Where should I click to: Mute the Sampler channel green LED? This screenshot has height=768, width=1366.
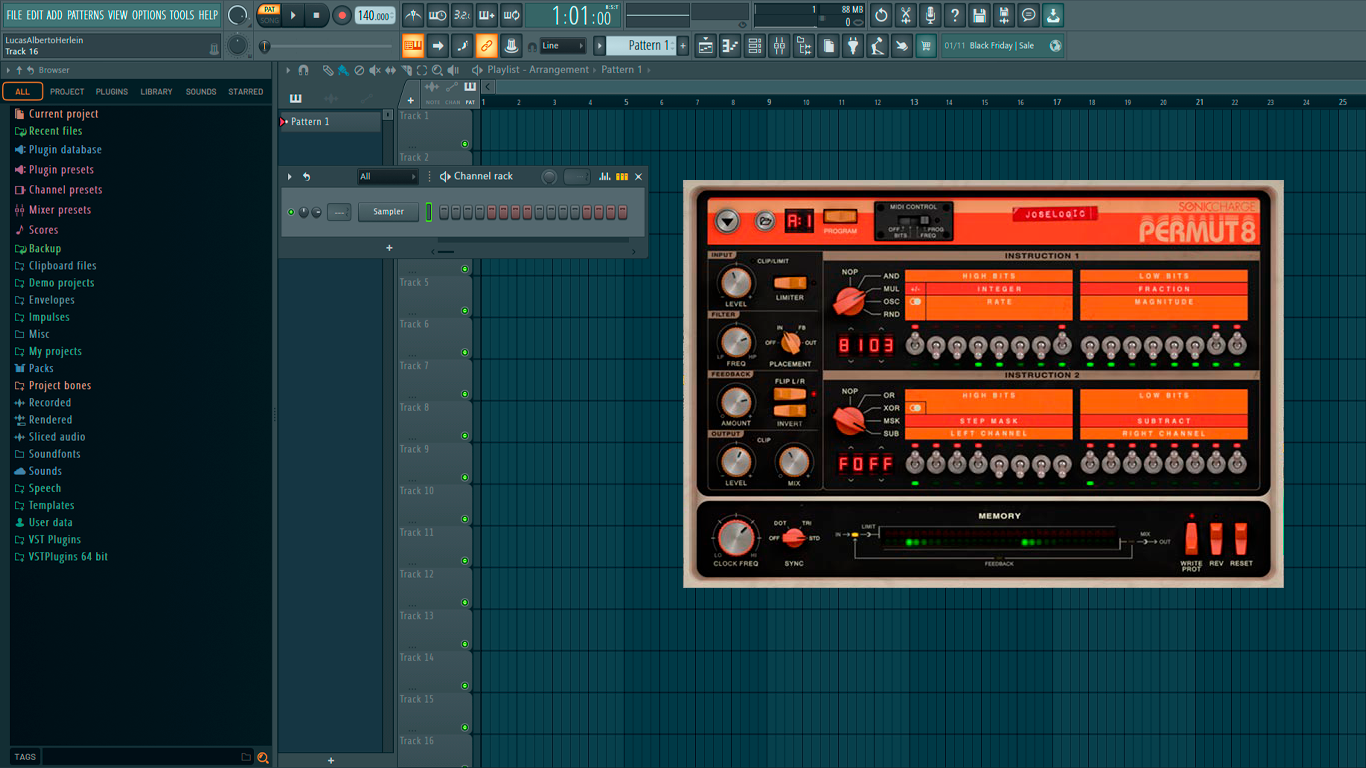tap(291, 212)
